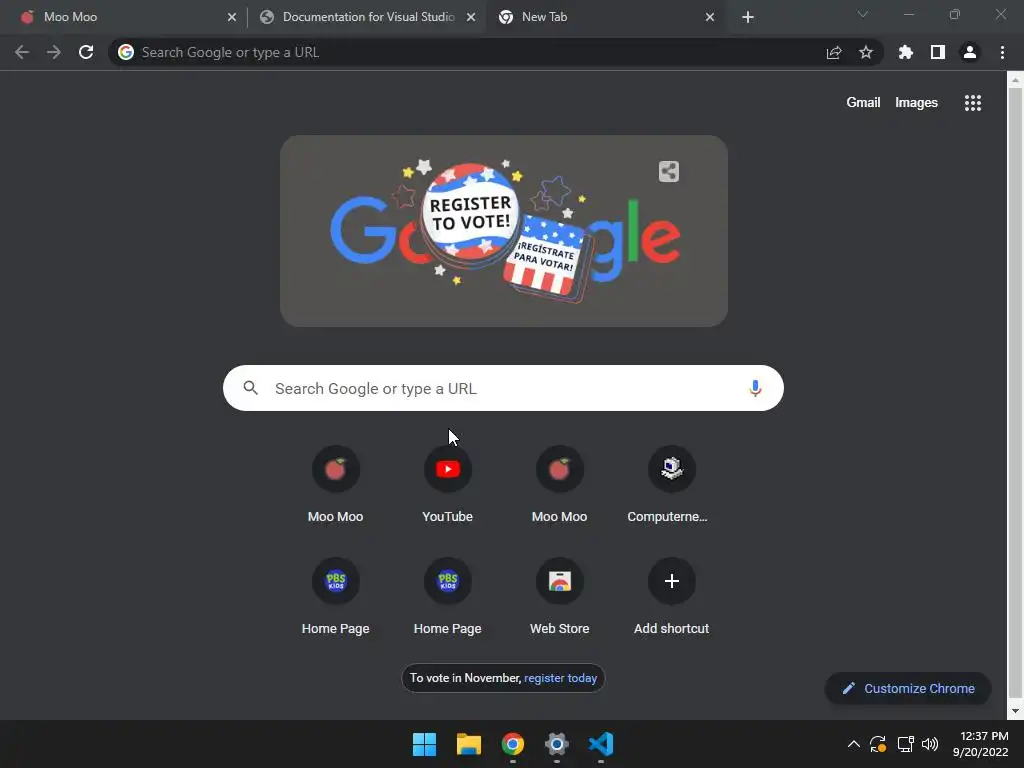Close the Moo Moo tab
Image resolution: width=1024 pixels, height=768 pixels.
pyautogui.click(x=232, y=17)
